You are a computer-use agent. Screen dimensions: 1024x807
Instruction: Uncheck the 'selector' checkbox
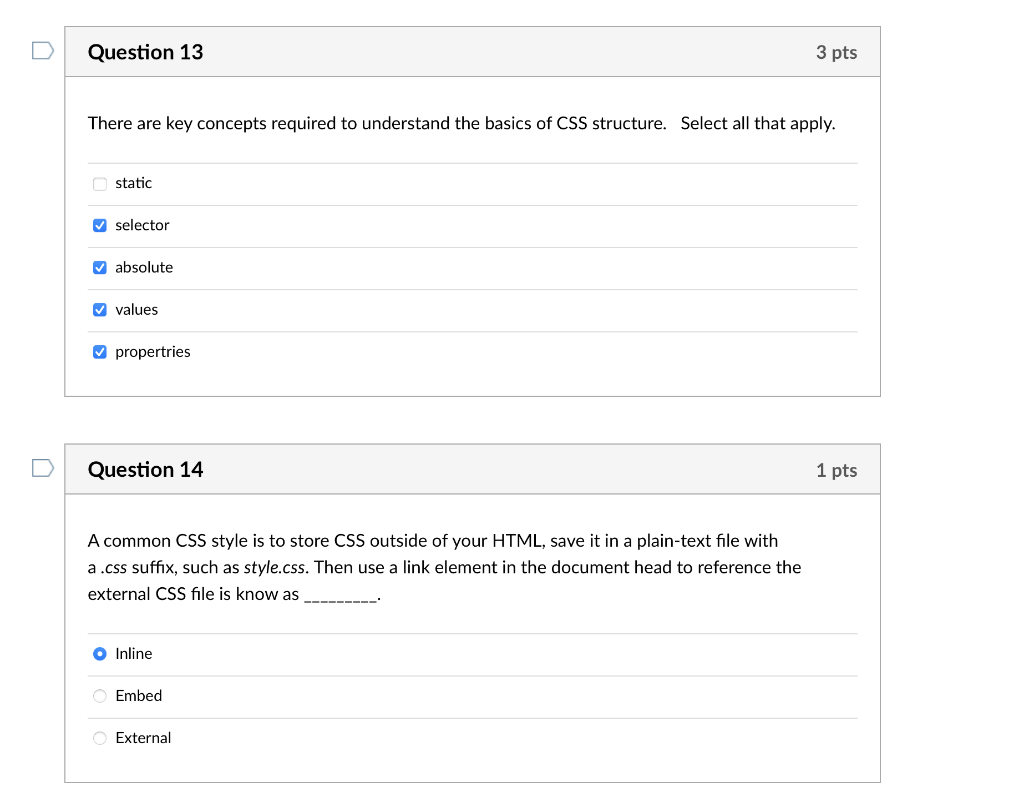coord(99,225)
